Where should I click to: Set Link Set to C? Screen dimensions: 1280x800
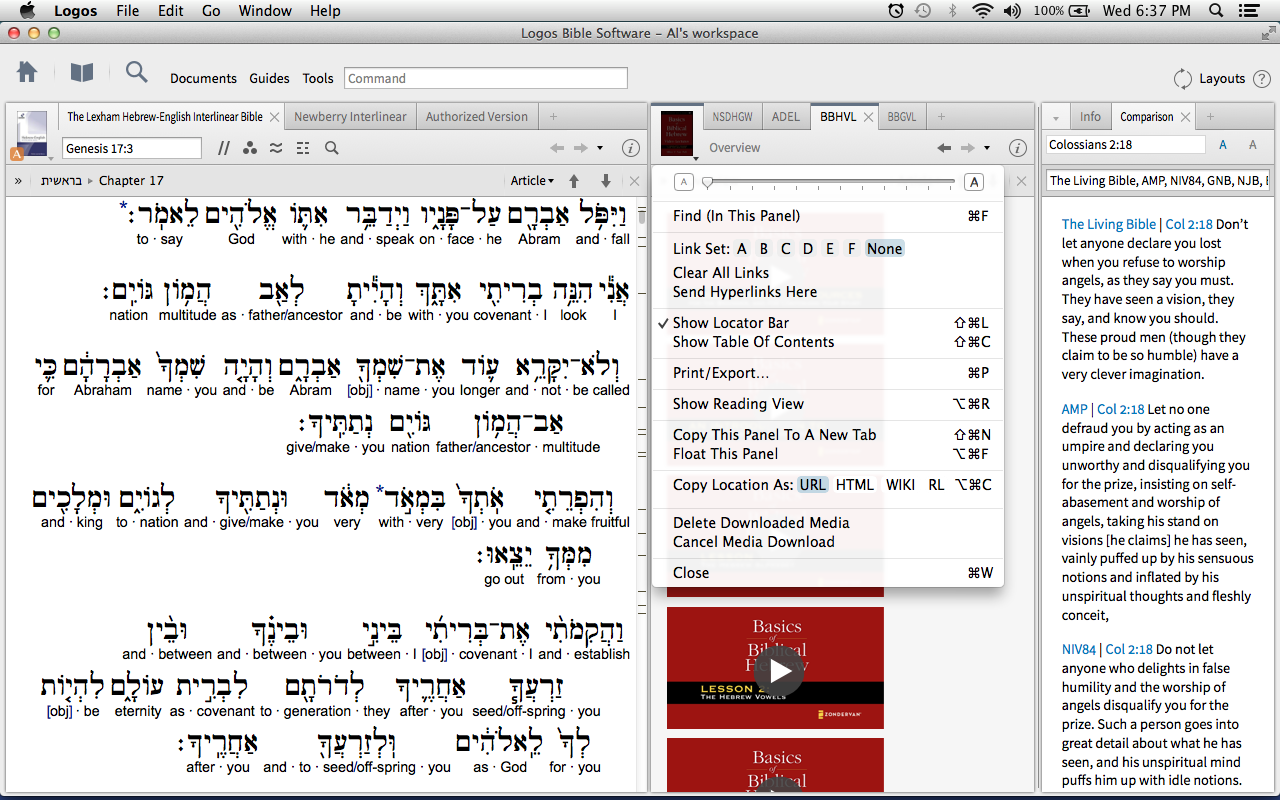[785, 249]
